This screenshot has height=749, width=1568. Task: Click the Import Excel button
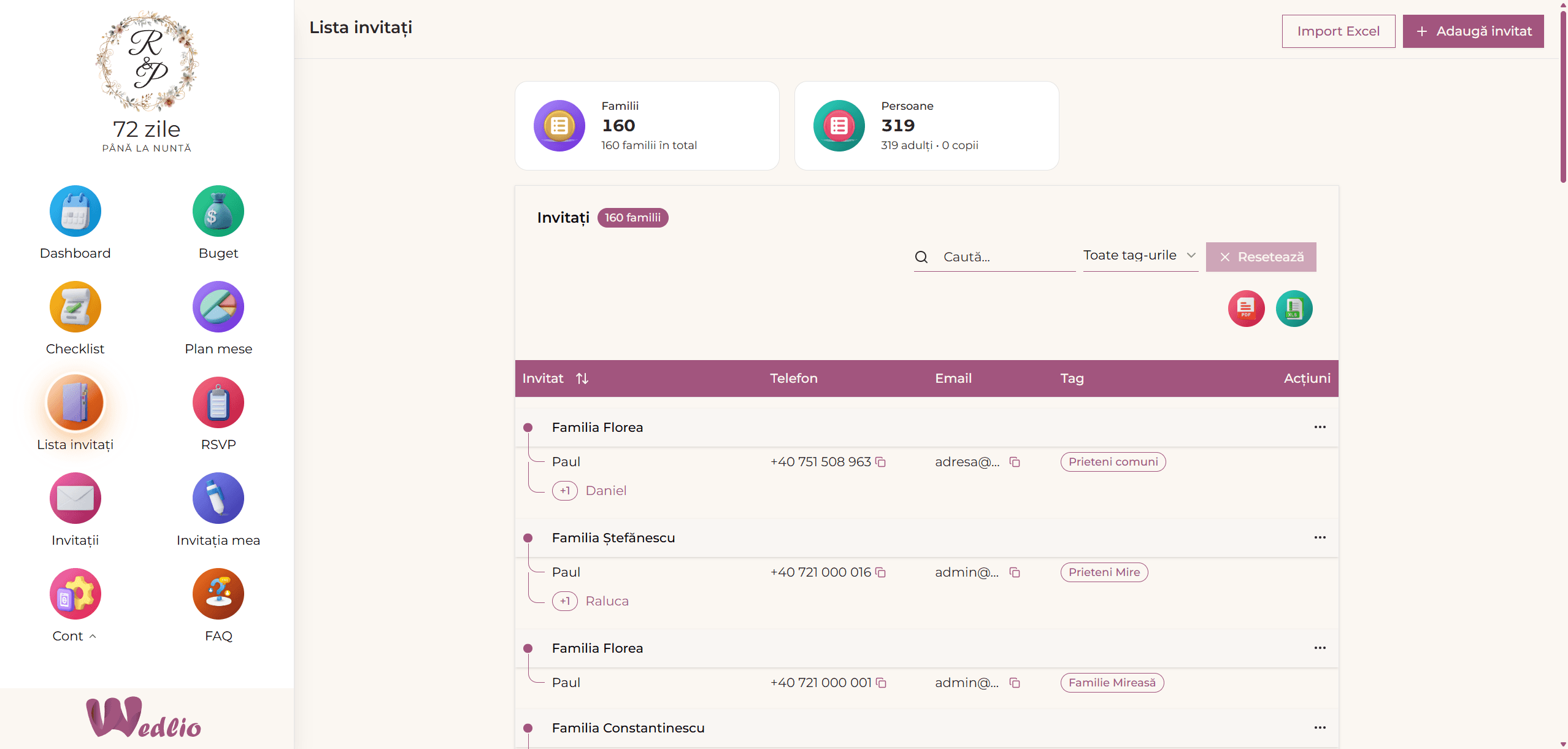coord(1338,31)
